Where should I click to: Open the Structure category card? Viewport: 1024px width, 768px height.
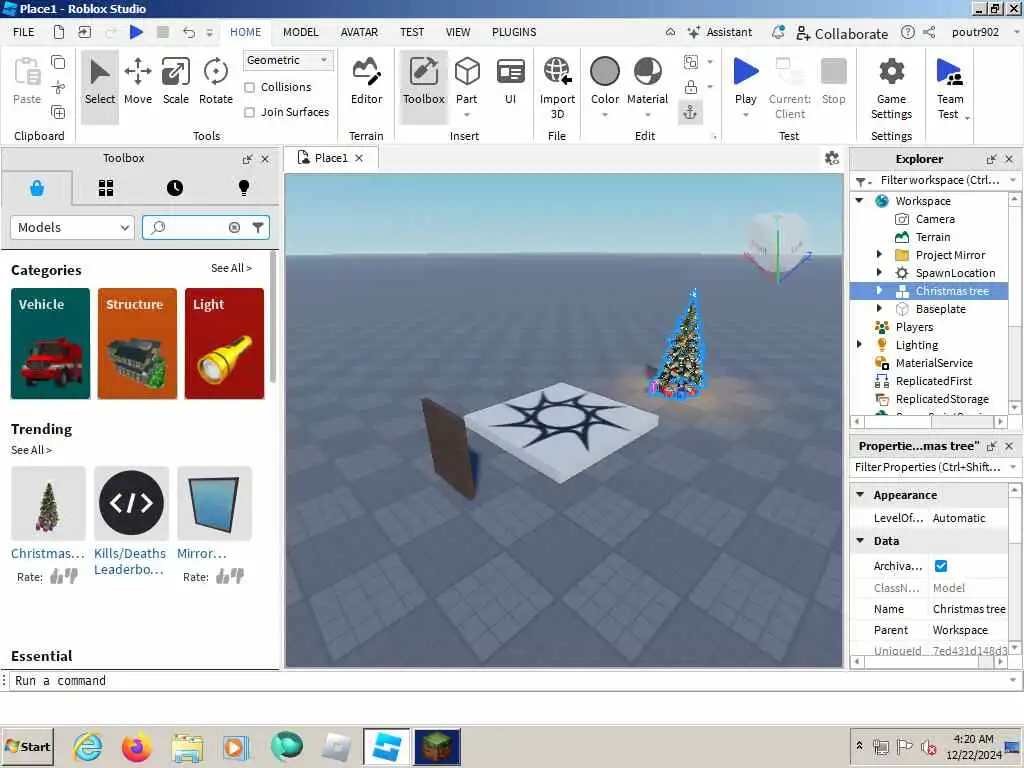click(x=137, y=344)
